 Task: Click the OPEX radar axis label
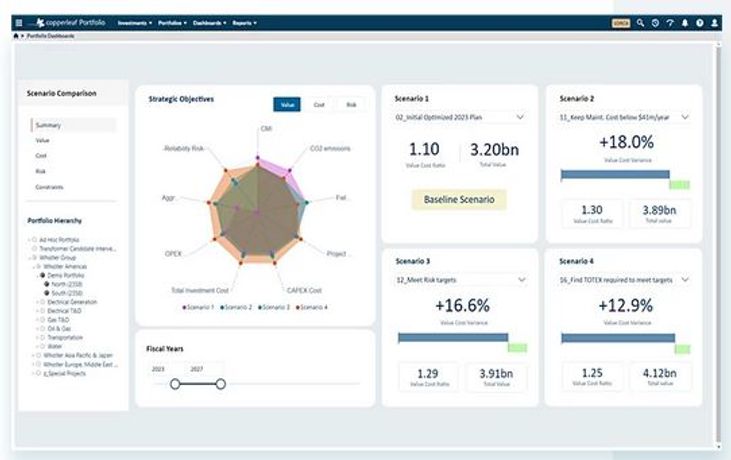coord(173,254)
